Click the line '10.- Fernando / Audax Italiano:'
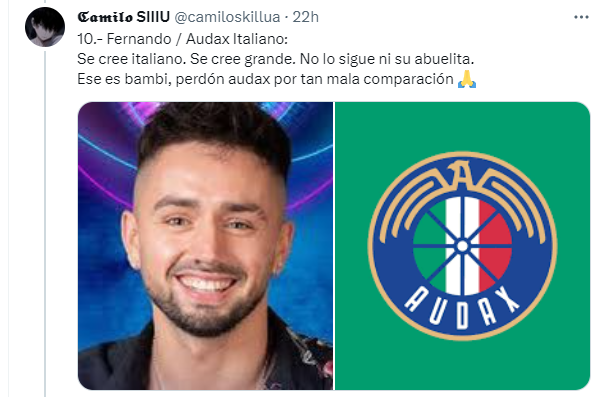The height and width of the screenshot is (402, 598). tap(183, 39)
